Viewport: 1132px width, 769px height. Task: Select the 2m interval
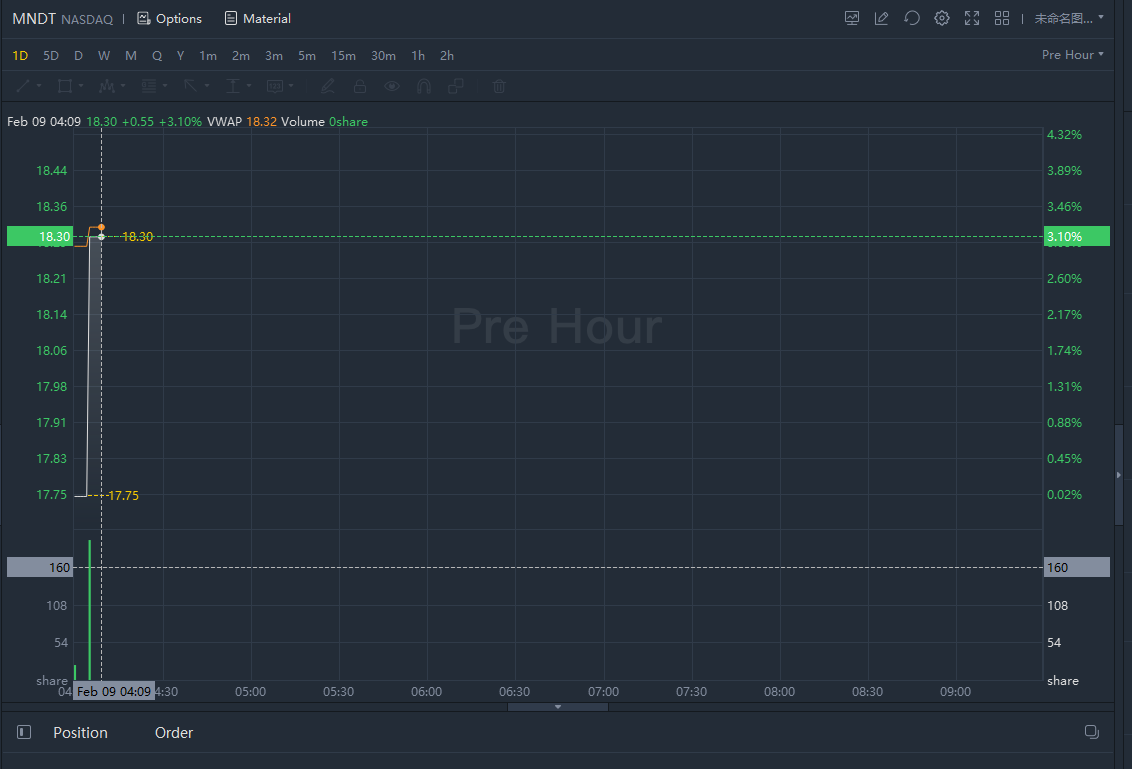click(240, 56)
